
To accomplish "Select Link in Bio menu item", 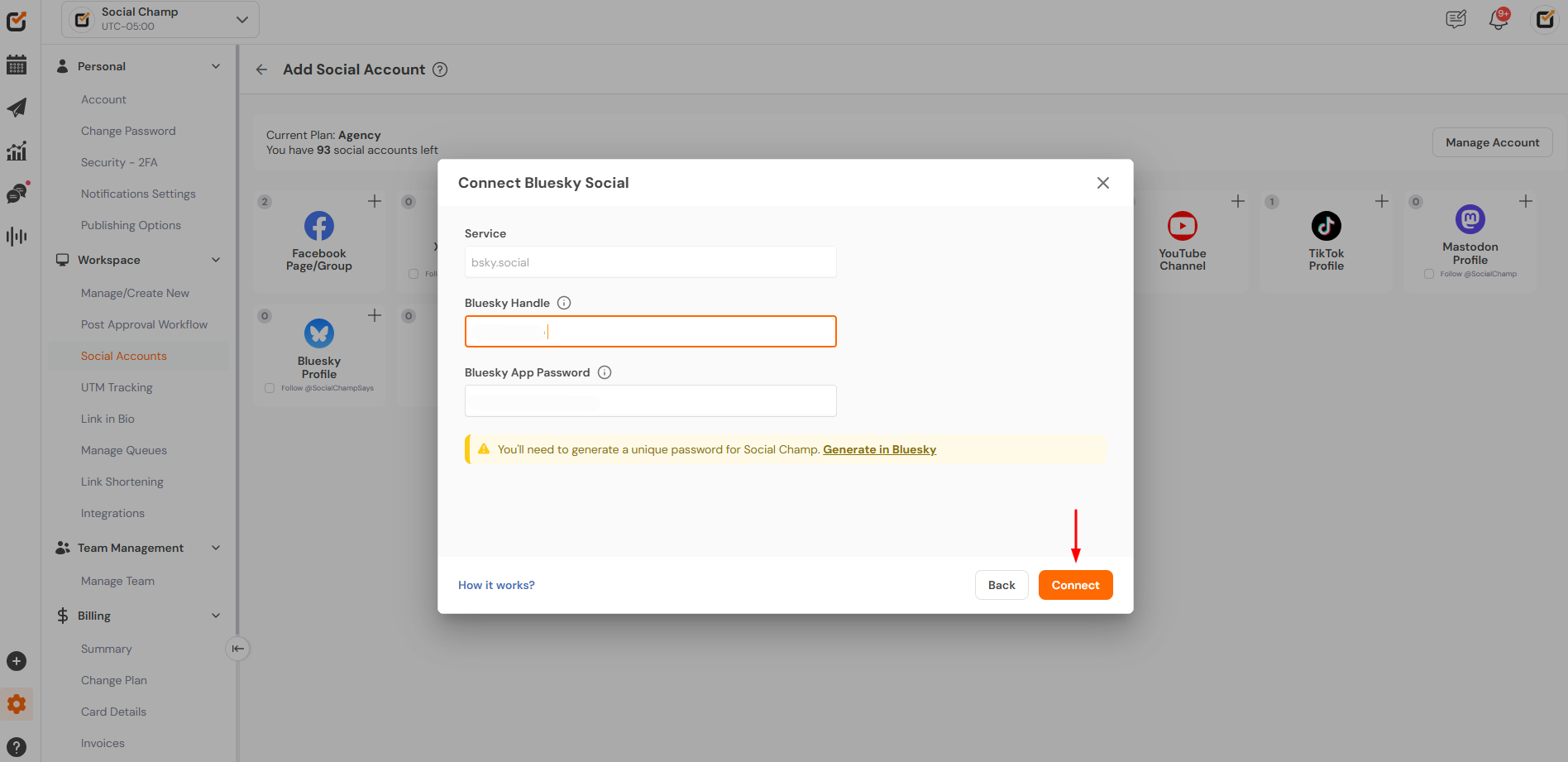I will point(108,419).
